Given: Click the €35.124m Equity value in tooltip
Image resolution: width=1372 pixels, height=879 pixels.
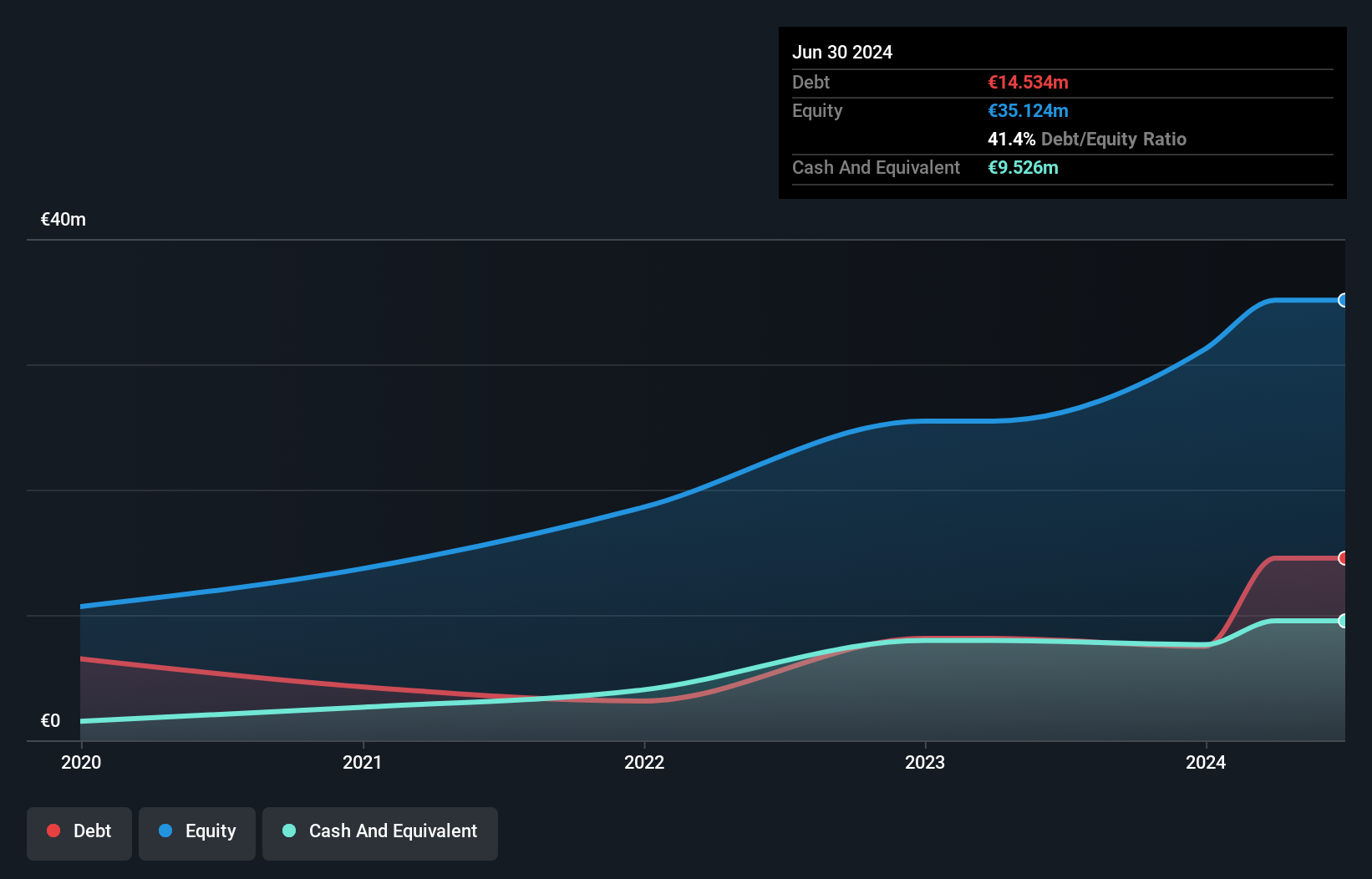Looking at the screenshot, I should click(1028, 111).
